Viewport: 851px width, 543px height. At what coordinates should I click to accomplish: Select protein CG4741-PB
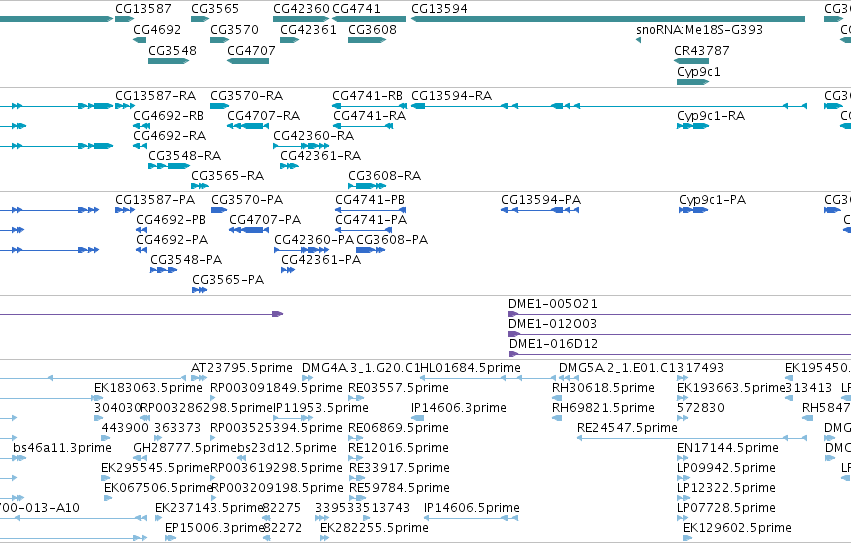click(x=371, y=210)
